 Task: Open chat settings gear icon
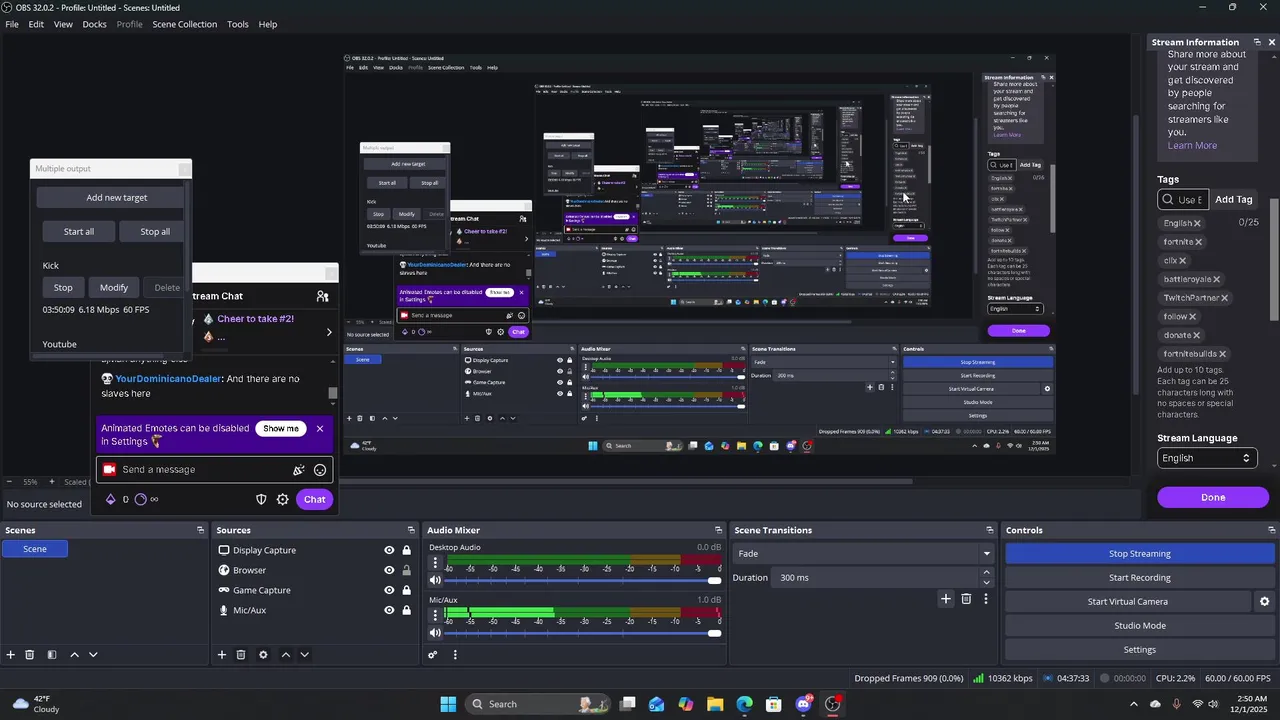coord(283,499)
